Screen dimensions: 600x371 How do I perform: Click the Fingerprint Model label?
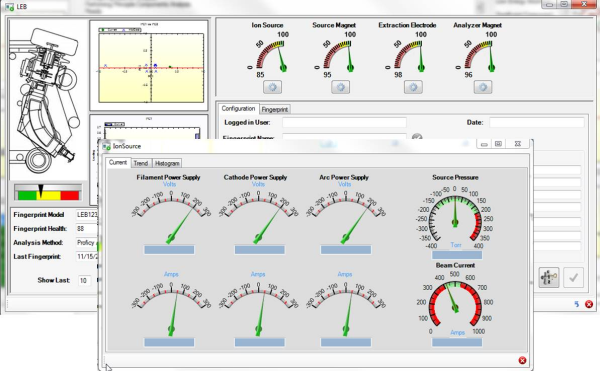click(x=39, y=215)
